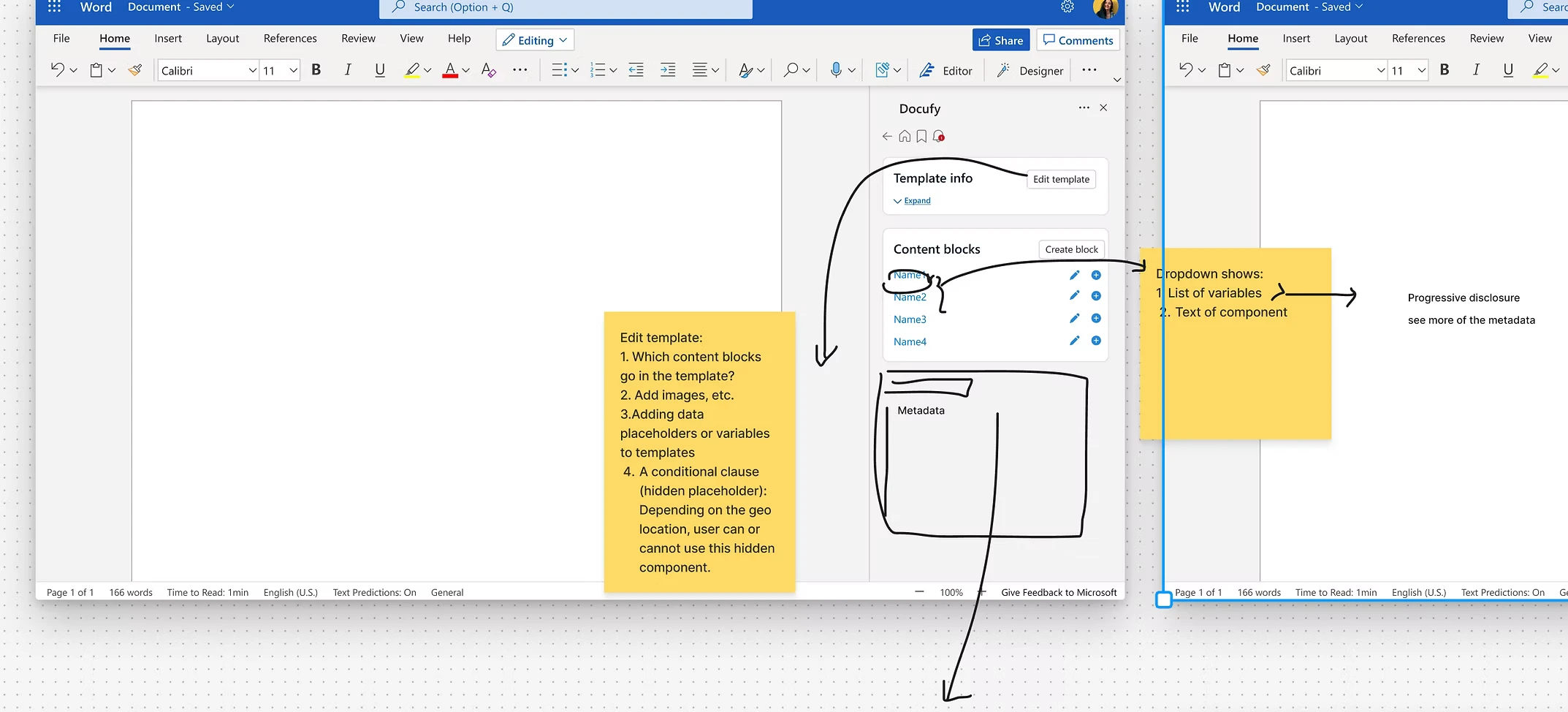Edit the Name2 block with pencil icon

point(1074,295)
